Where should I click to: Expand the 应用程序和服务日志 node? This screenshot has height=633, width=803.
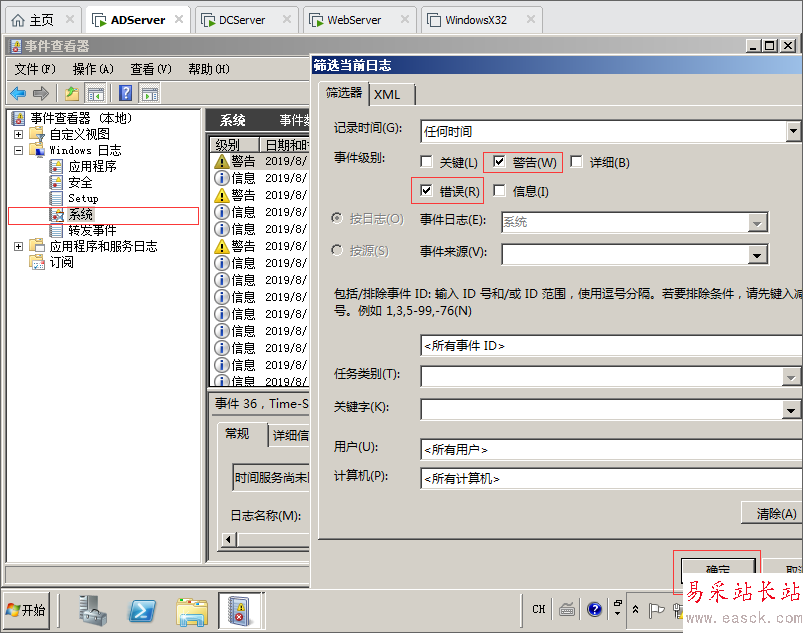(18, 246)
